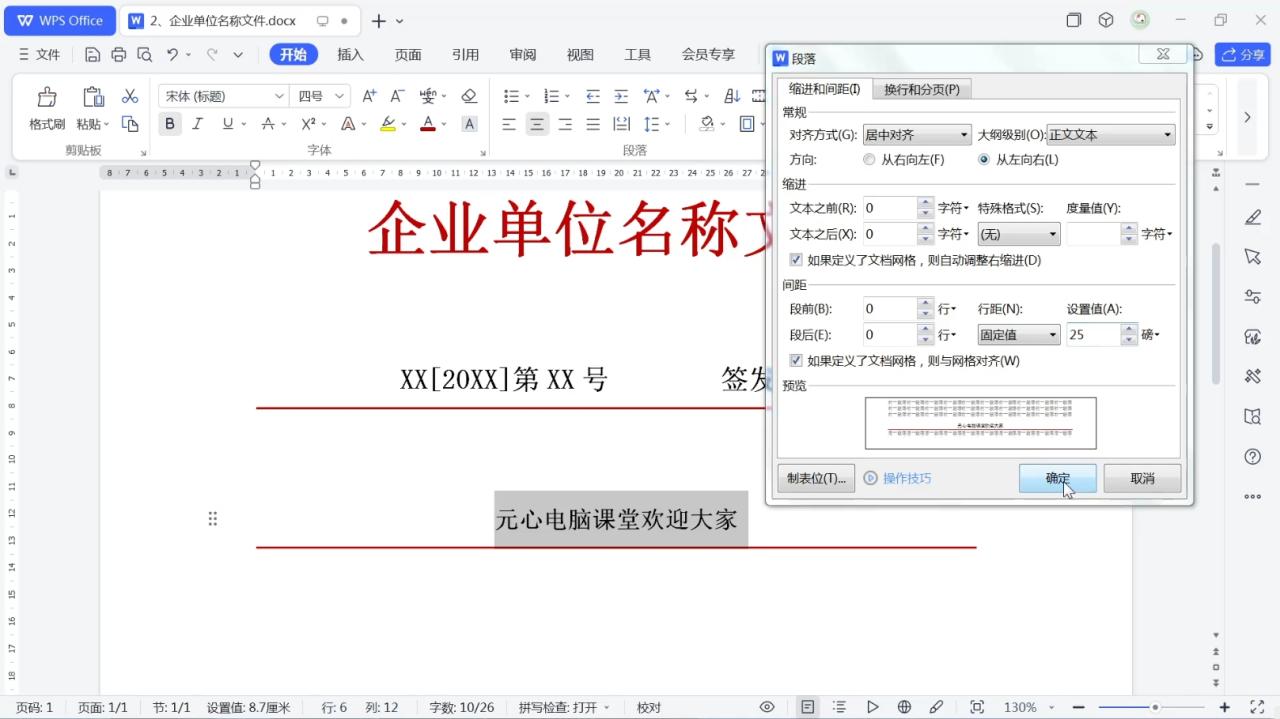Open the Special format dropdown
Viewport: 1280px width, 719px height.
click(1018, 234)
